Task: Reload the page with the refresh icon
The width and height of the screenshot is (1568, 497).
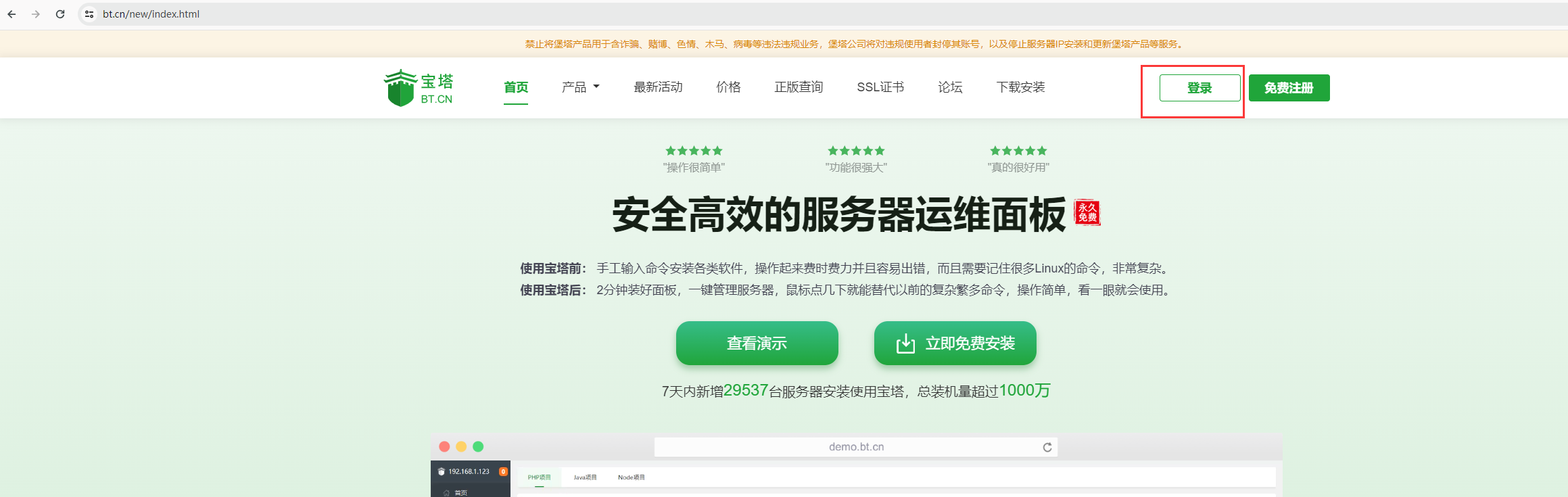Action: (60, 14)
